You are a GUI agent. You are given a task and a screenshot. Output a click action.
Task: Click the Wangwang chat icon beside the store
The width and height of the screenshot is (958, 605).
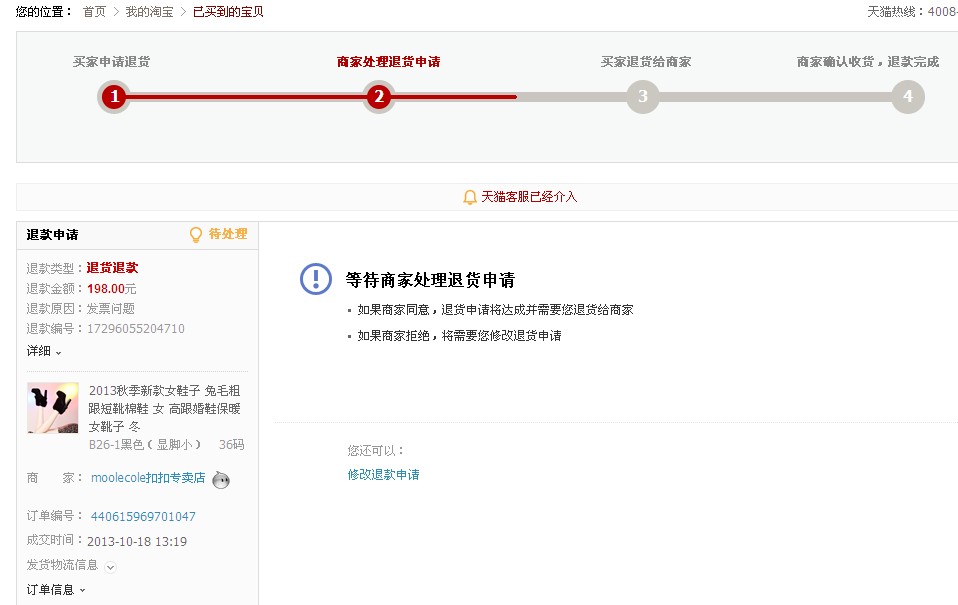pos(221,480)
